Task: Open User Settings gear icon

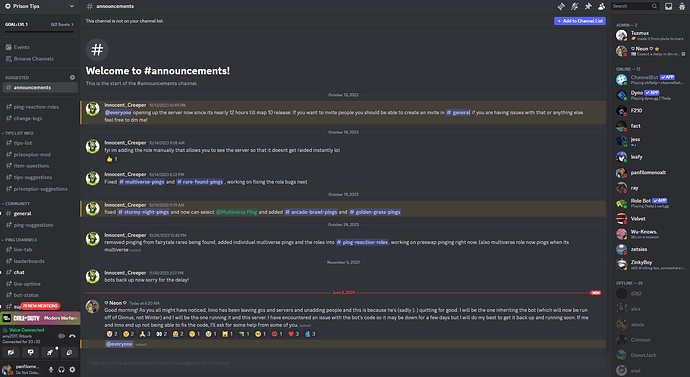Action: (72, 370)
